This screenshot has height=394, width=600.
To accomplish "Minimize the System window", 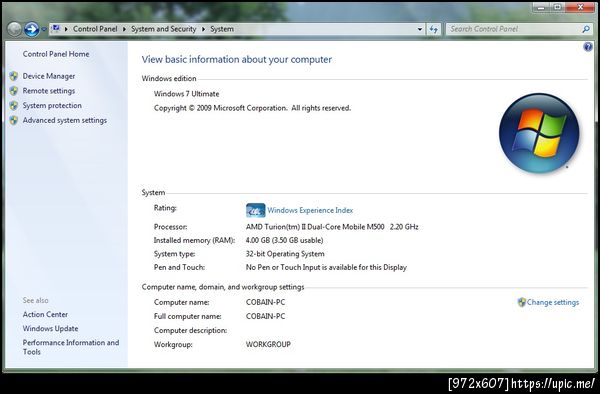I will 541,7.
